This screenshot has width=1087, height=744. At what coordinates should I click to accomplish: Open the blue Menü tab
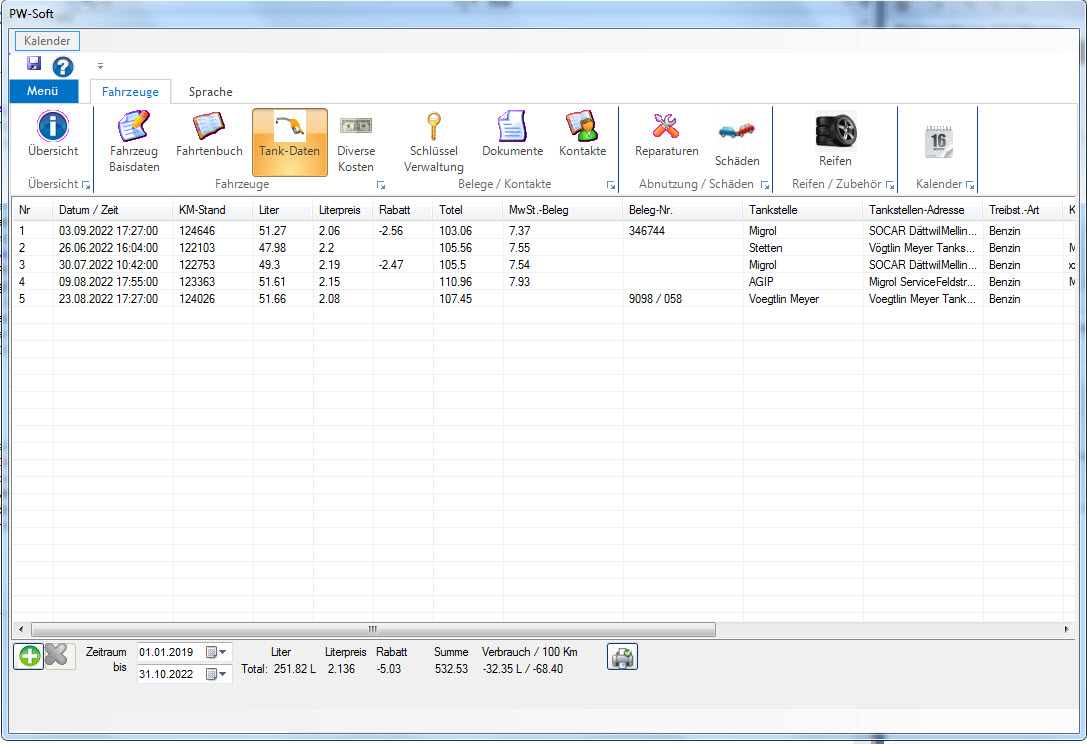(x=43, y=92)
